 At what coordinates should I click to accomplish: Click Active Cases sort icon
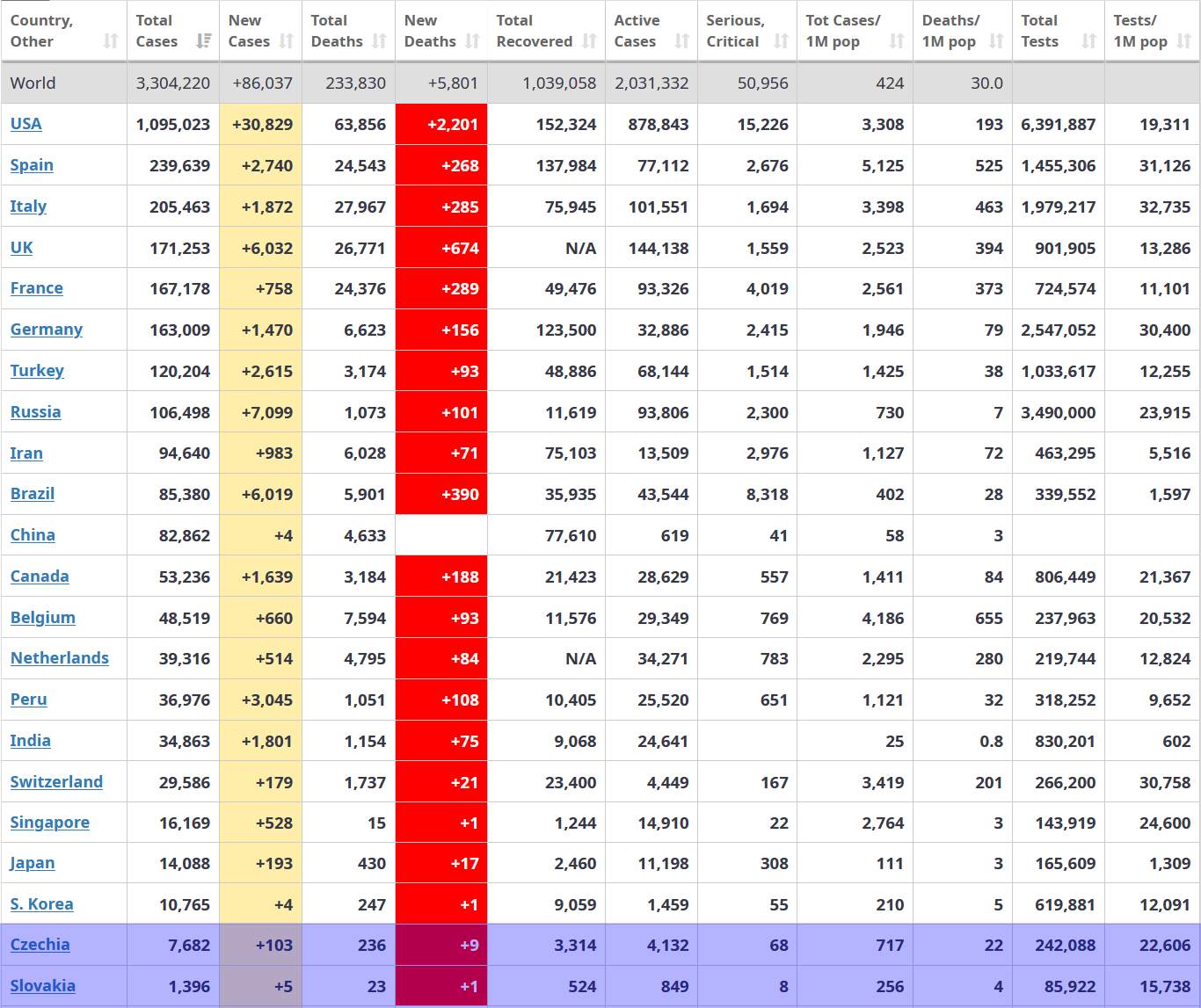tap(681, 41)
